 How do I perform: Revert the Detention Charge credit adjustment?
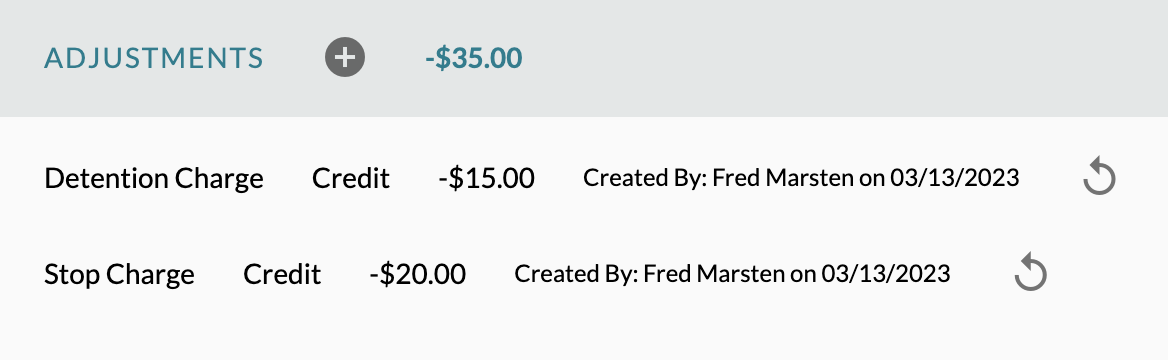pos(1099,179)
